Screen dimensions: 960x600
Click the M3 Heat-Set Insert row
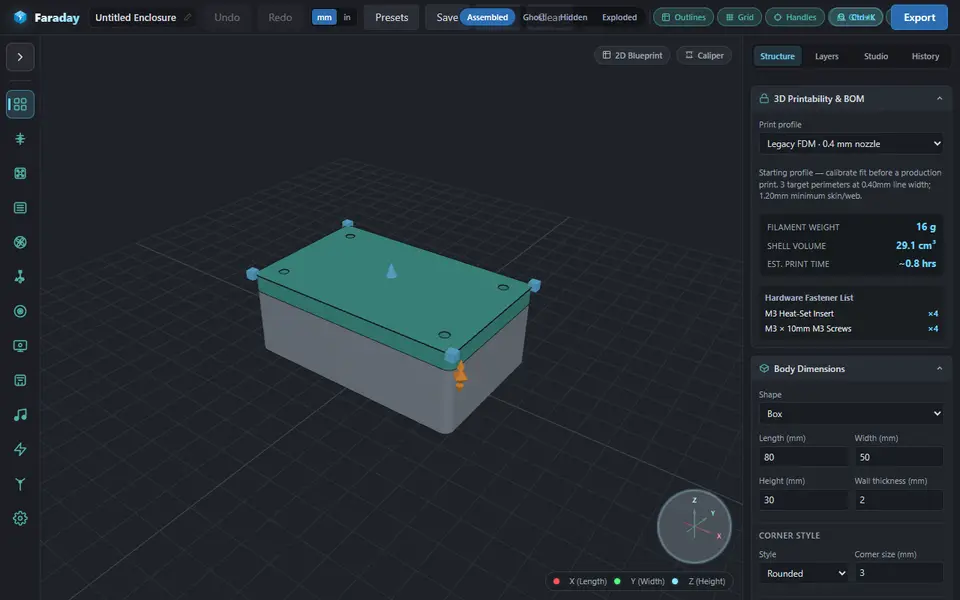click(x=851, y=313)
